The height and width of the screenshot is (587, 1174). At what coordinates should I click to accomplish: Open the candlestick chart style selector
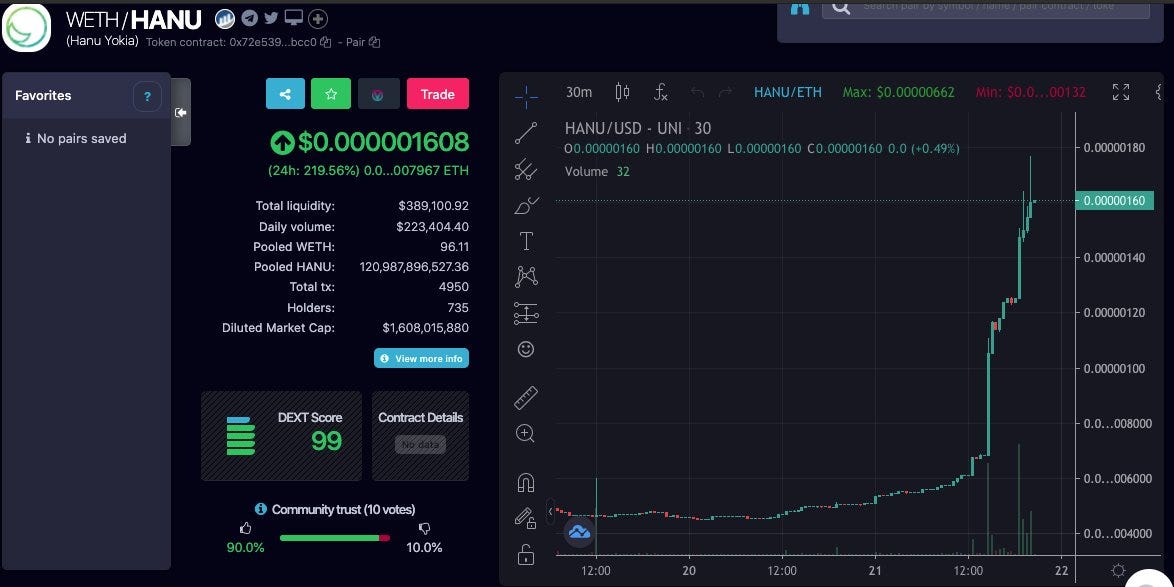pyautogui.click(x=622, y=92)
